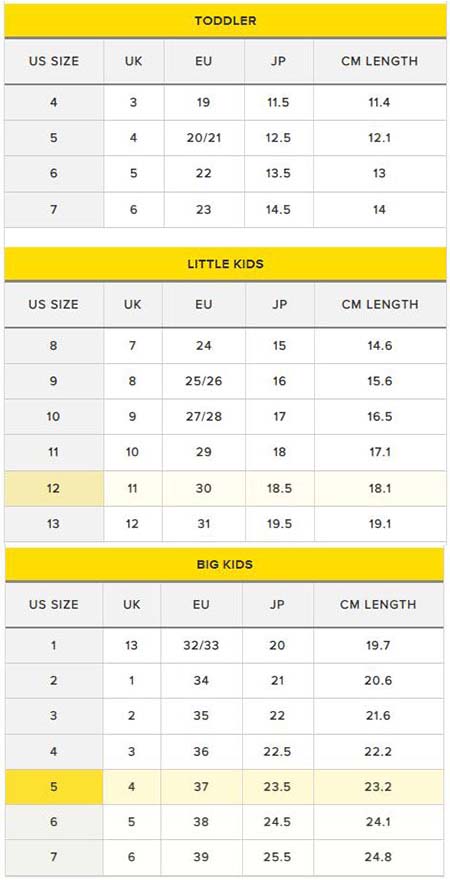The image size is (450, 880).
Task: Select the TODDLER section header
Action: [225, 21]
